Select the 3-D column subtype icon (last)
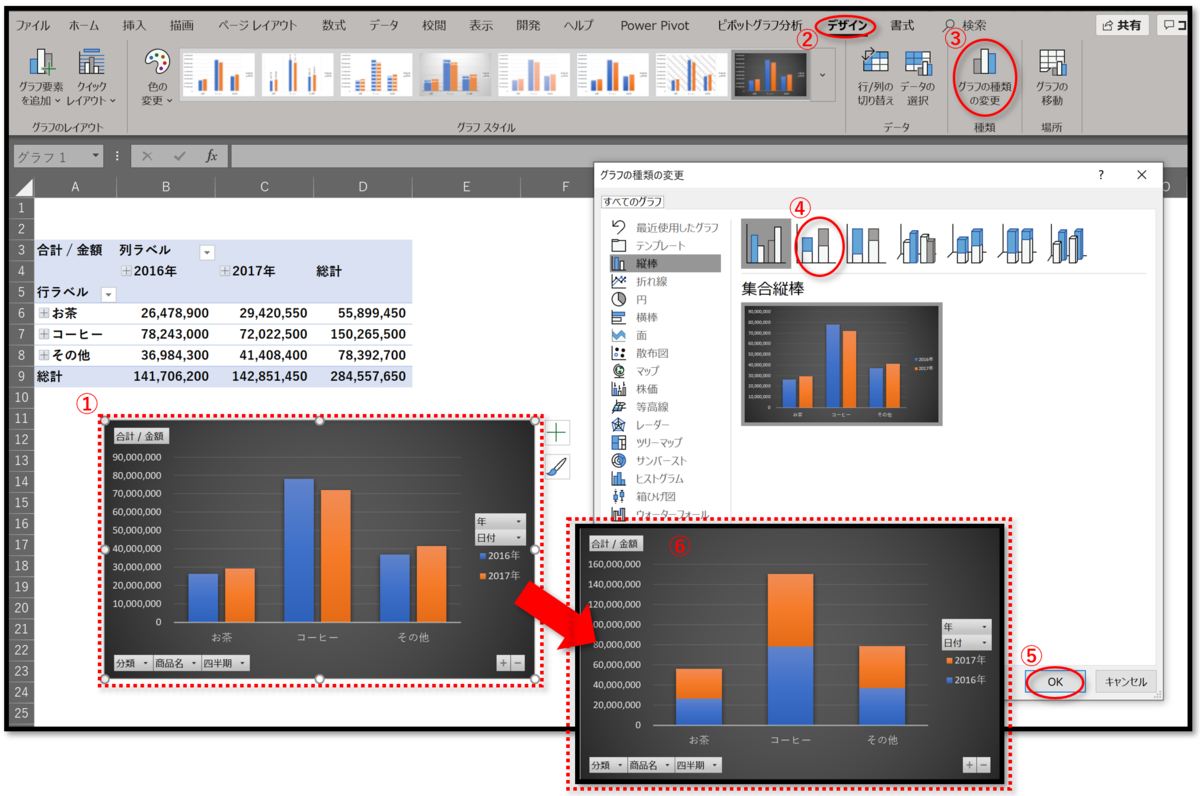 coord(1068,244)
